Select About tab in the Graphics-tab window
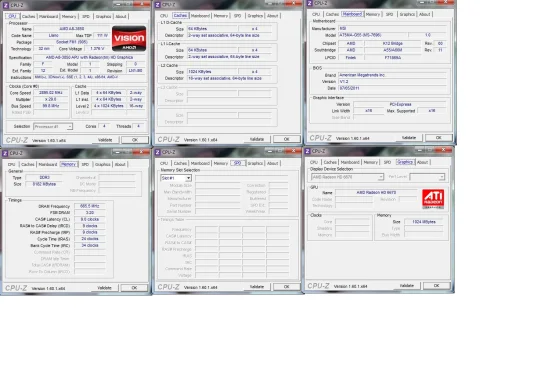The height and width of the screenshot is (384, 559). click(422, 162)
